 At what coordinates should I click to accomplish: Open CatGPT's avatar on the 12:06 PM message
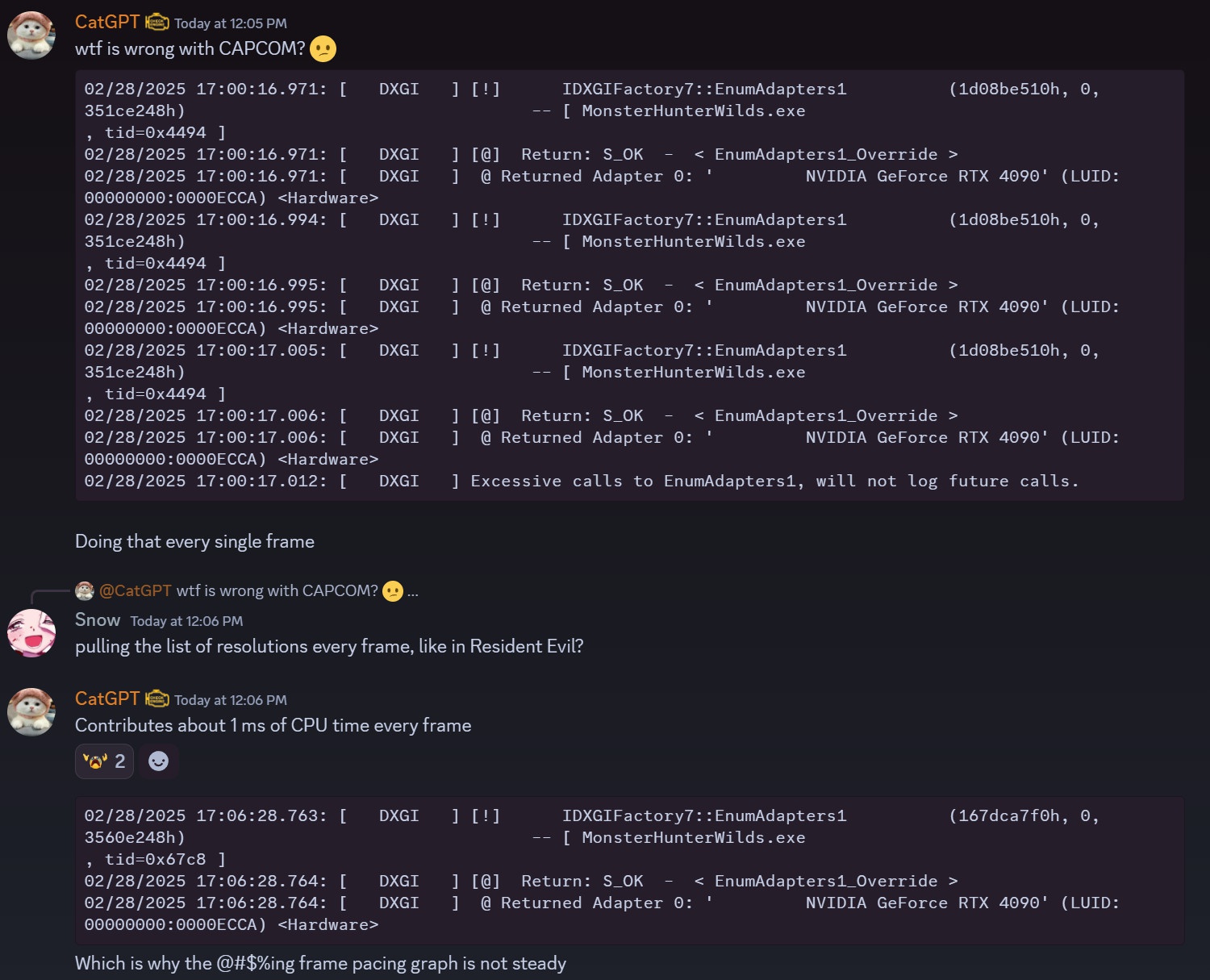click(31, 712)
